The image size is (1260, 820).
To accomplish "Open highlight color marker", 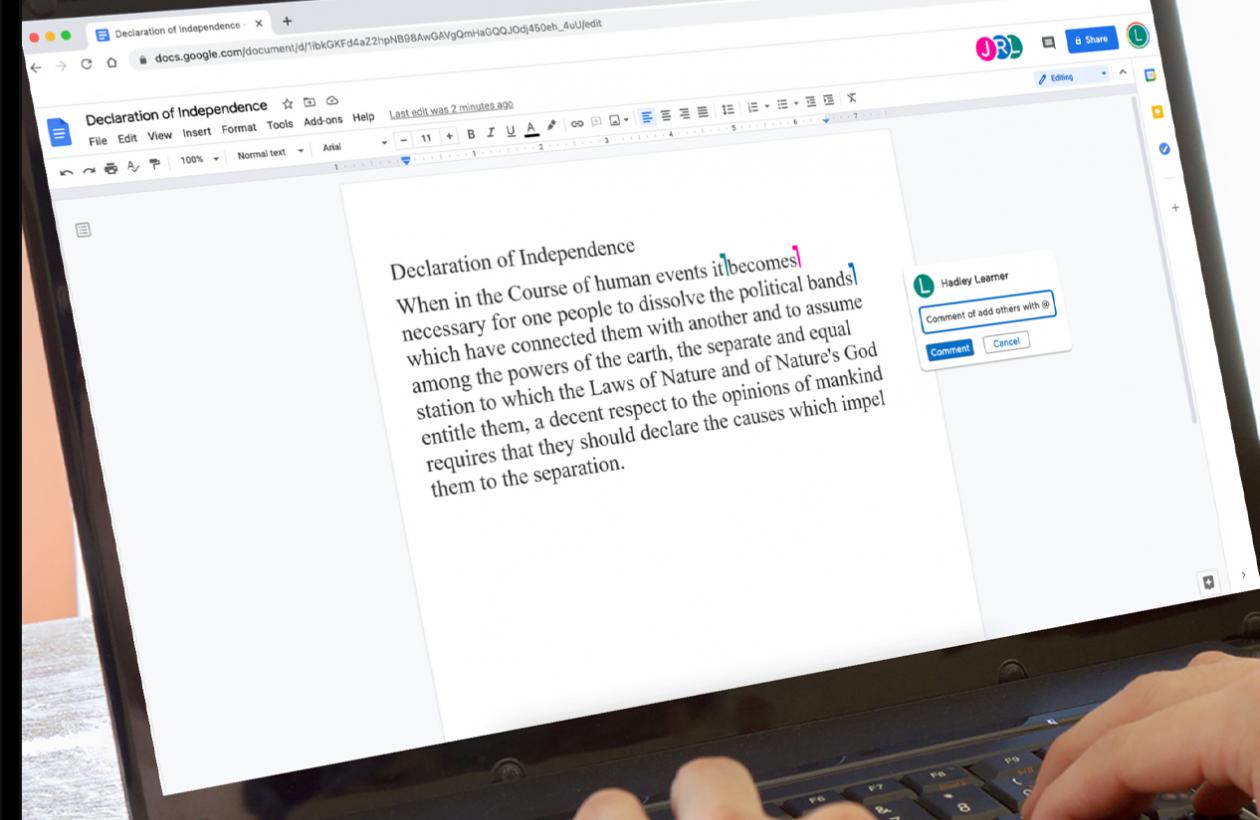I will point(551,125).
